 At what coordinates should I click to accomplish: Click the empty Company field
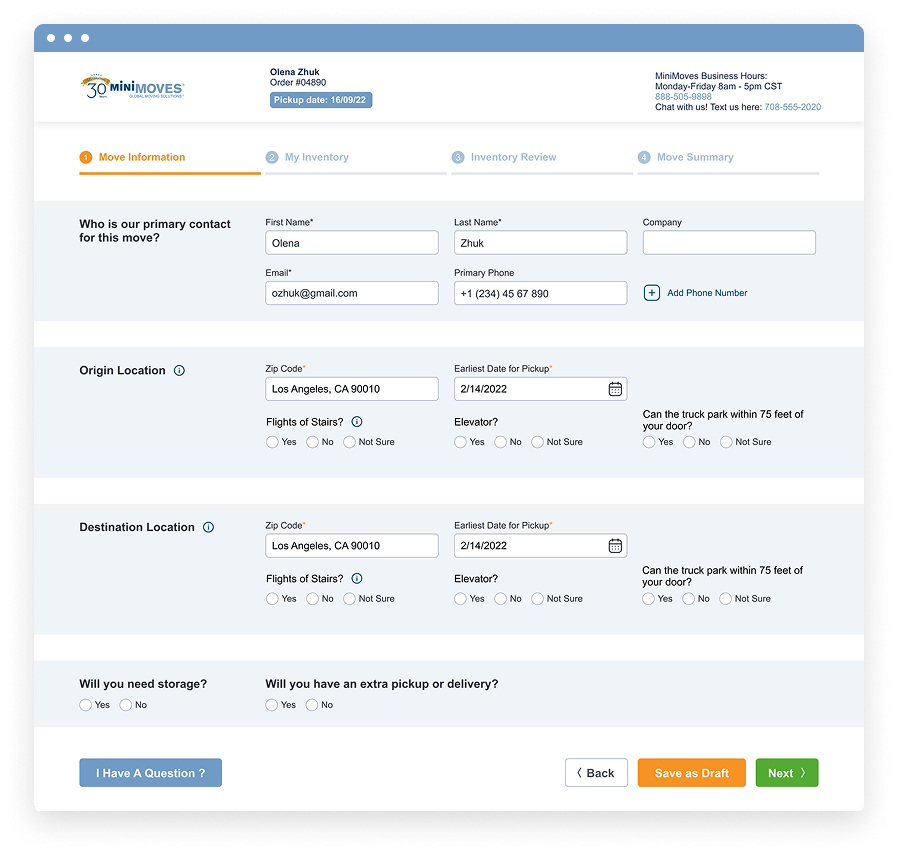729,243
